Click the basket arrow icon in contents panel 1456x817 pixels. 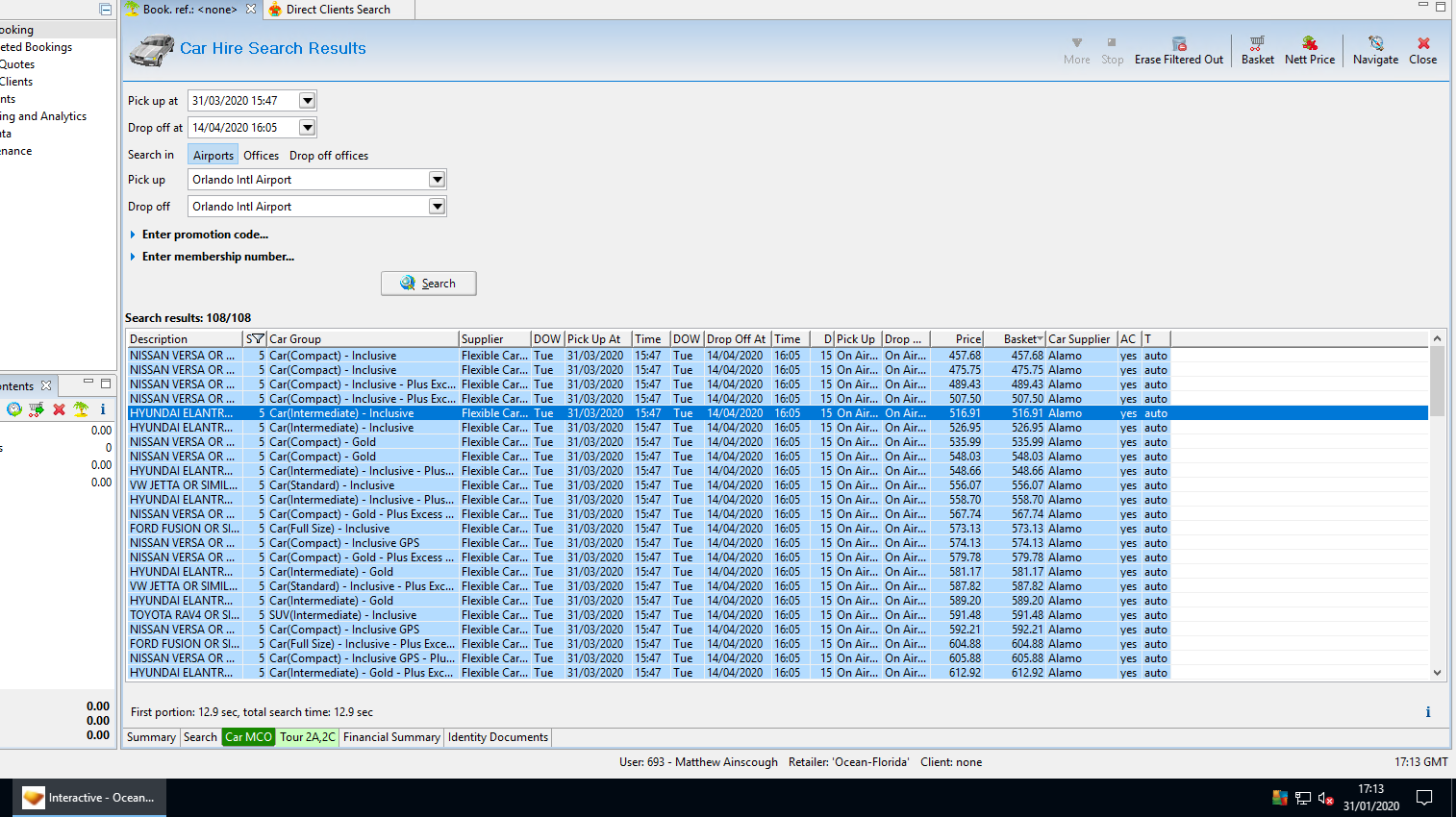[37, 409]
